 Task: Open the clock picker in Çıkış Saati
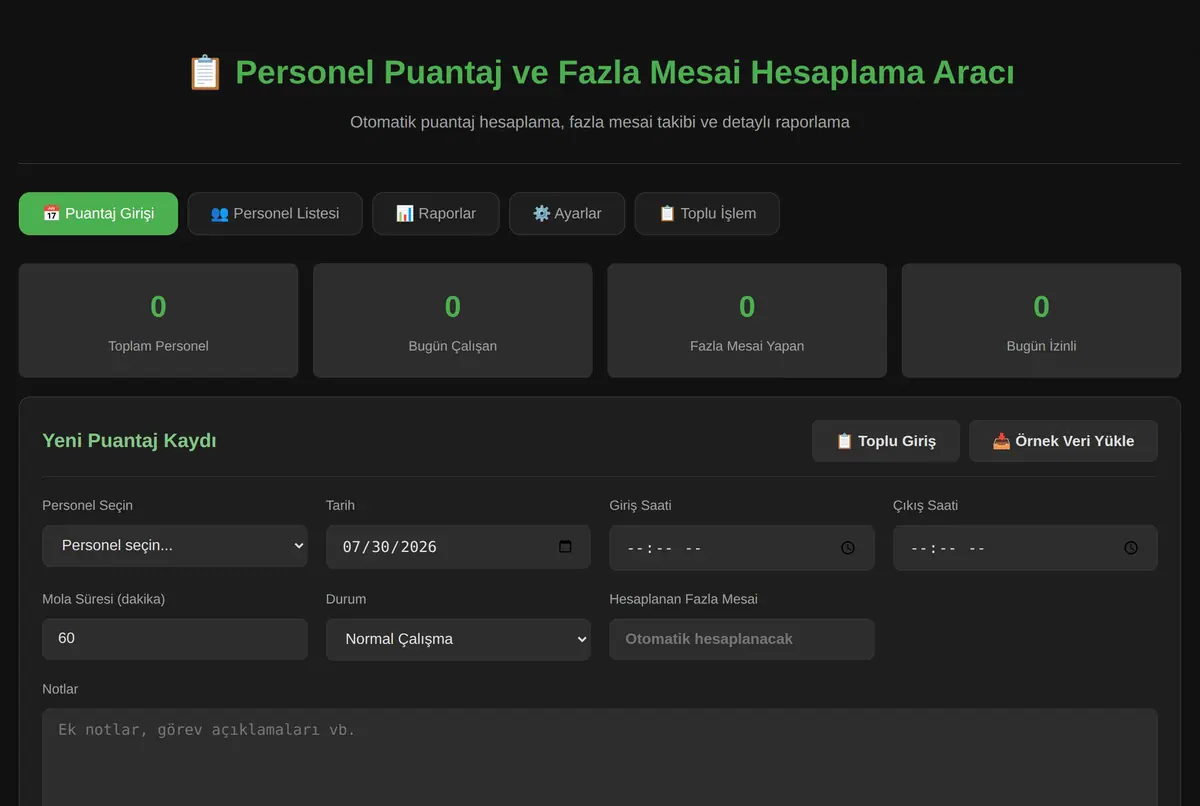coord(1131,548)
